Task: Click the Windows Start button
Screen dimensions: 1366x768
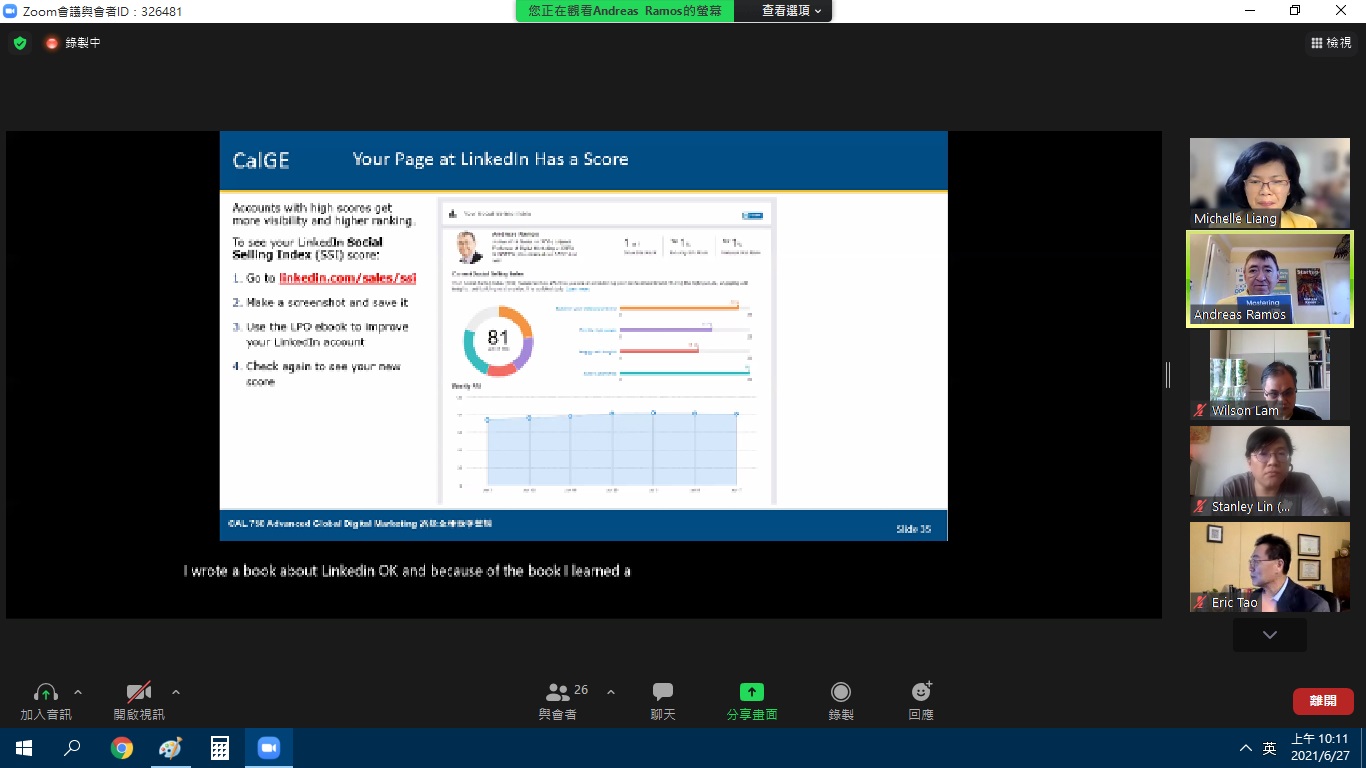Action: coord(24,748)
